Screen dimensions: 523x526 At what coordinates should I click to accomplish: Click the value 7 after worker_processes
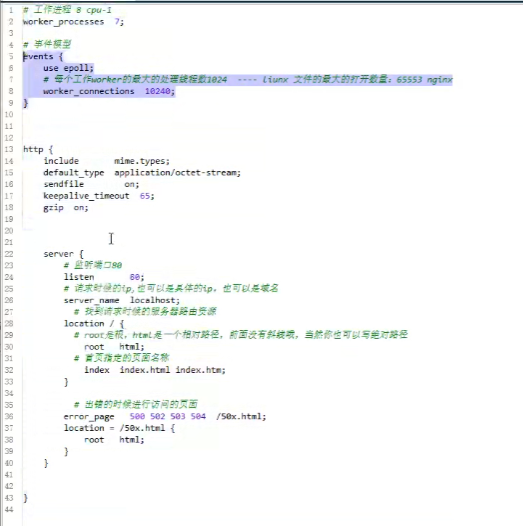(117, 21)
